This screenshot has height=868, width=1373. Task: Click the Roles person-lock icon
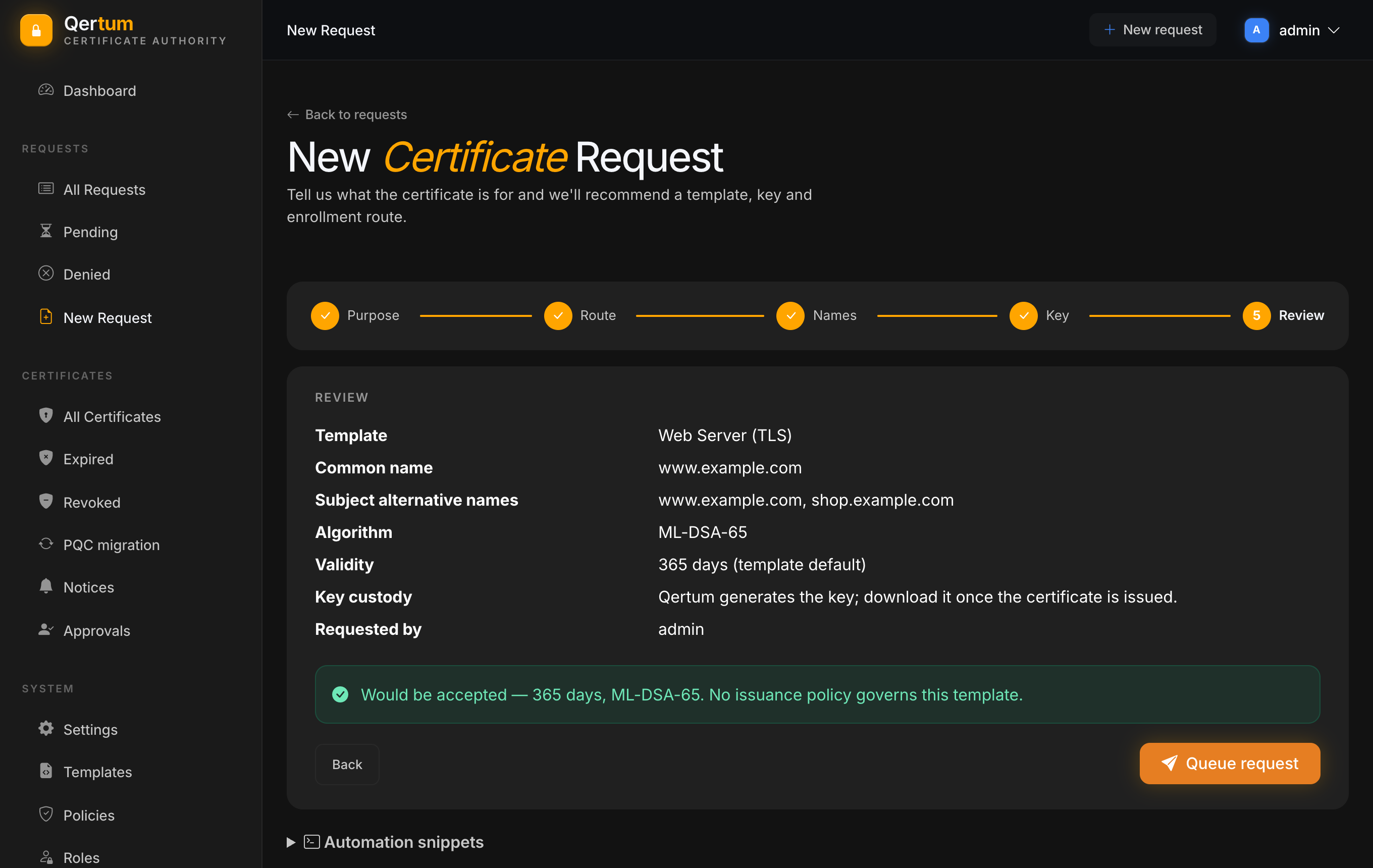(46, 857)
